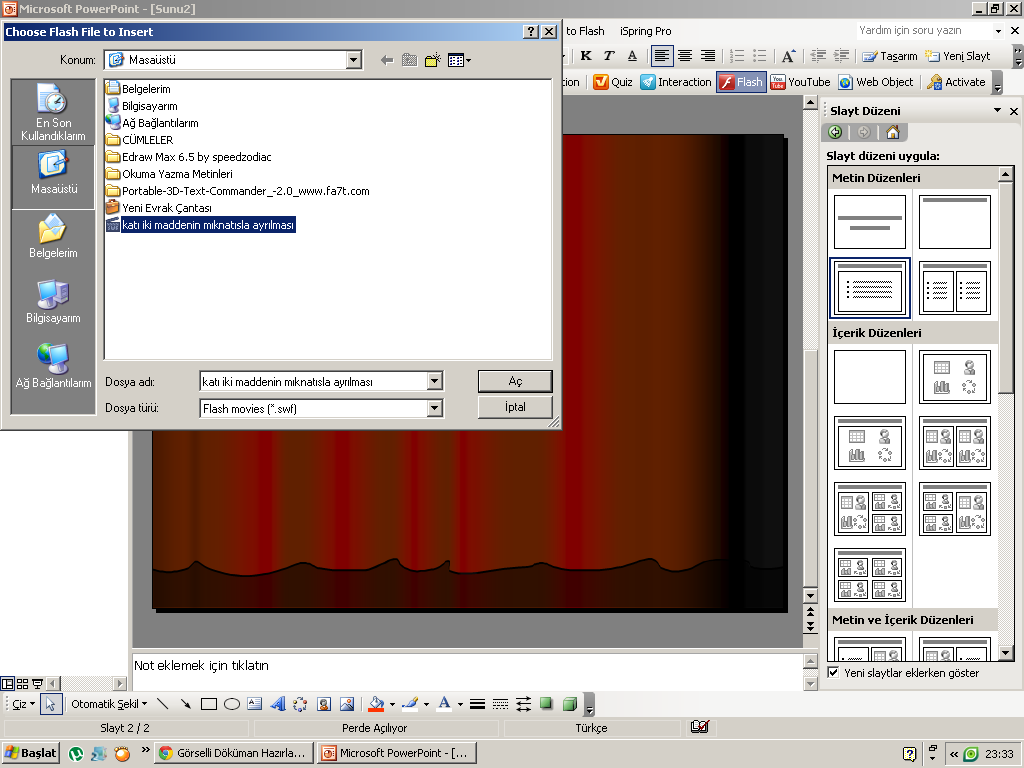This screenshot has width=1024, height=768.
Task: Click the create new folder icon
Action: 432,60
